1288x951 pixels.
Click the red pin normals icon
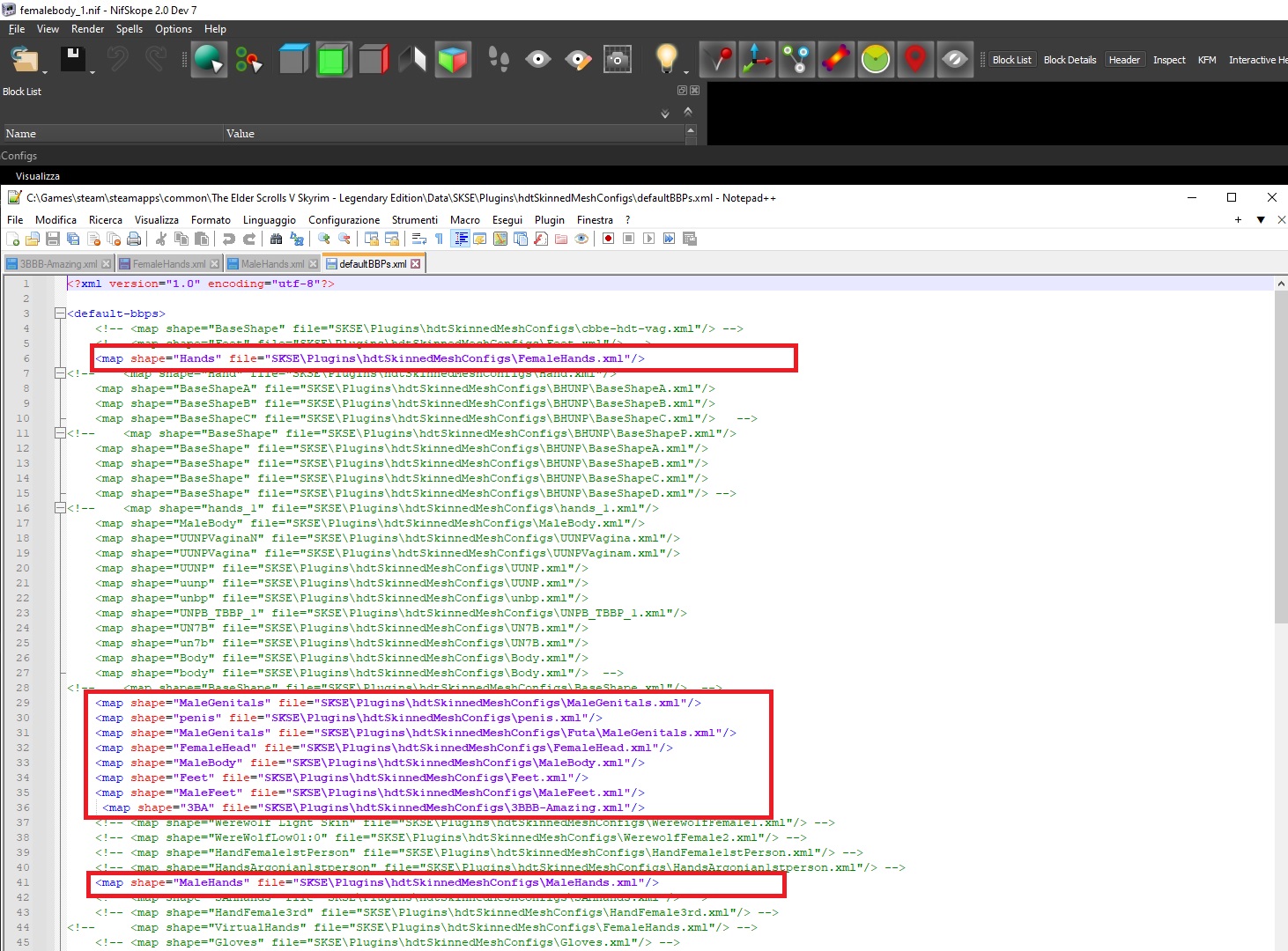[718, 60]
